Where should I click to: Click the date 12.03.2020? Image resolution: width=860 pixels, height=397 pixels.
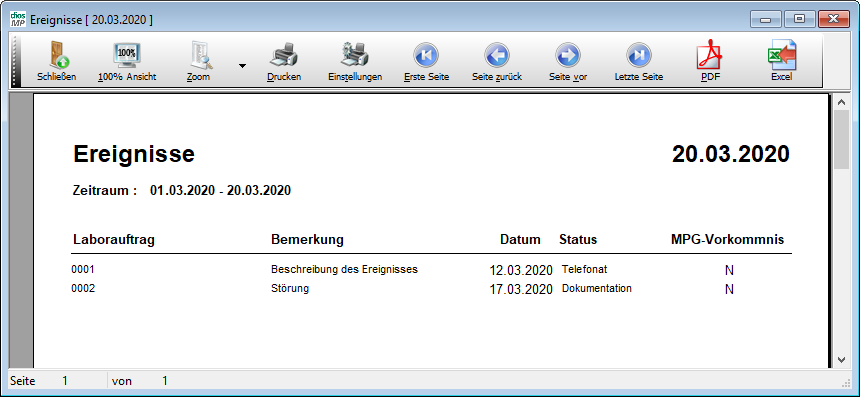[x=521, y=270]
